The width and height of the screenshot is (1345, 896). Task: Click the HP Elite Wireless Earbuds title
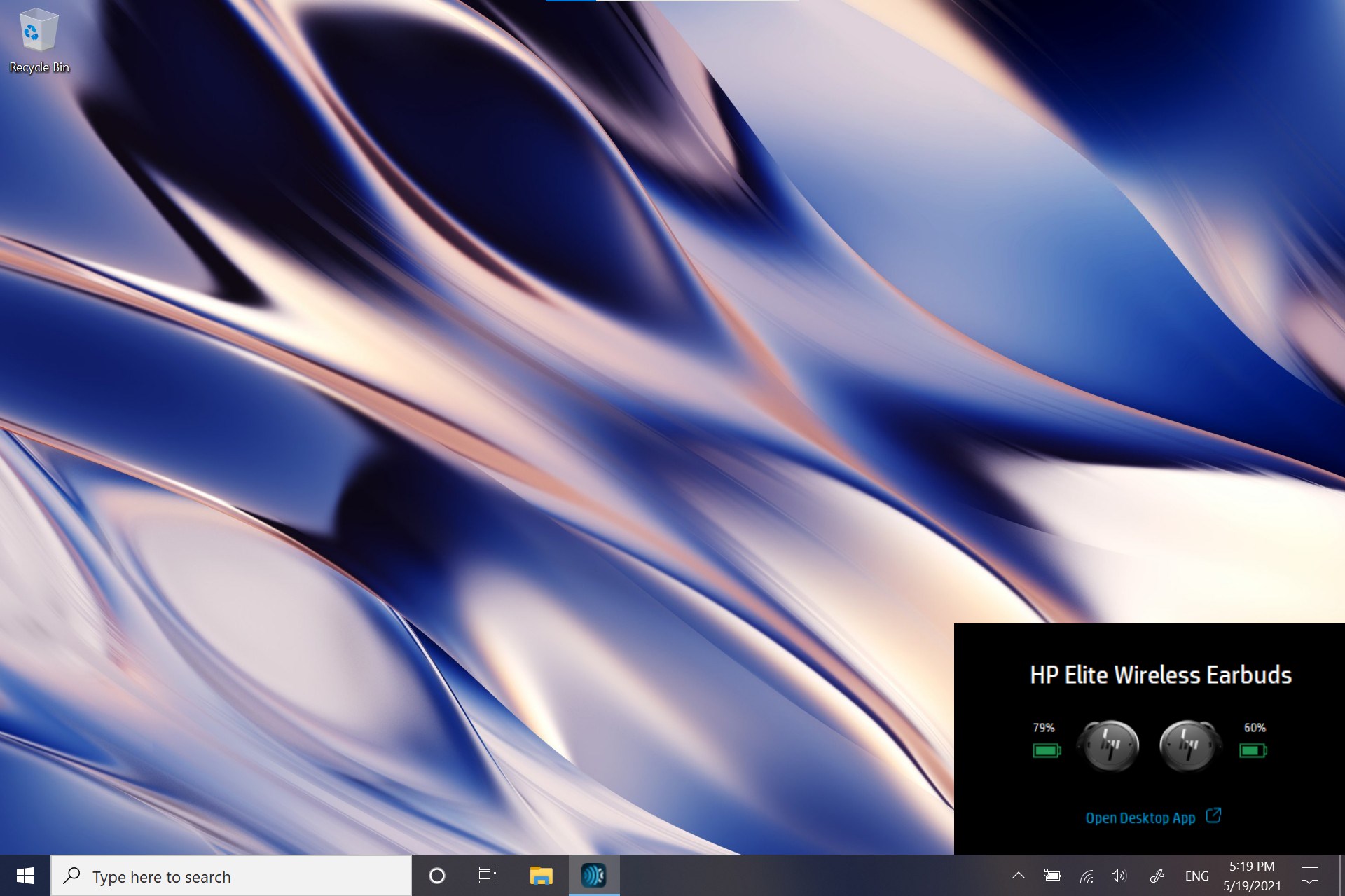click(x=1160, y=674)
